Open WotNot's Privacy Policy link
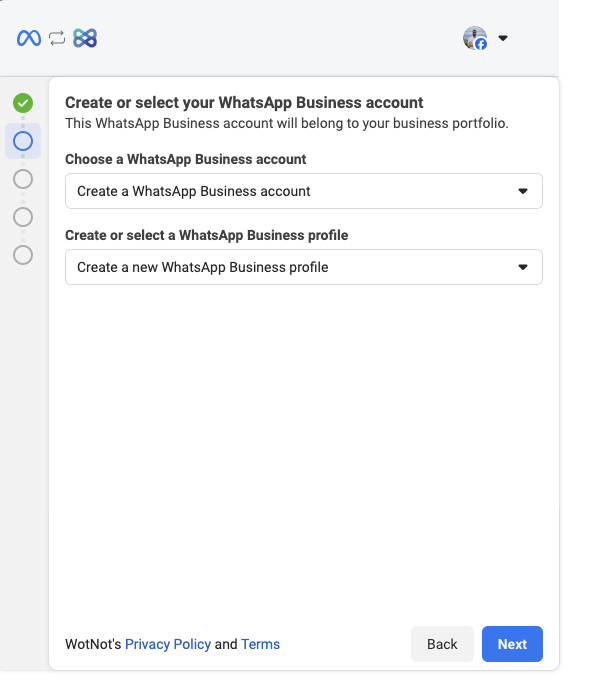This screenshot has width=608, height=682. tap(168, 644)
